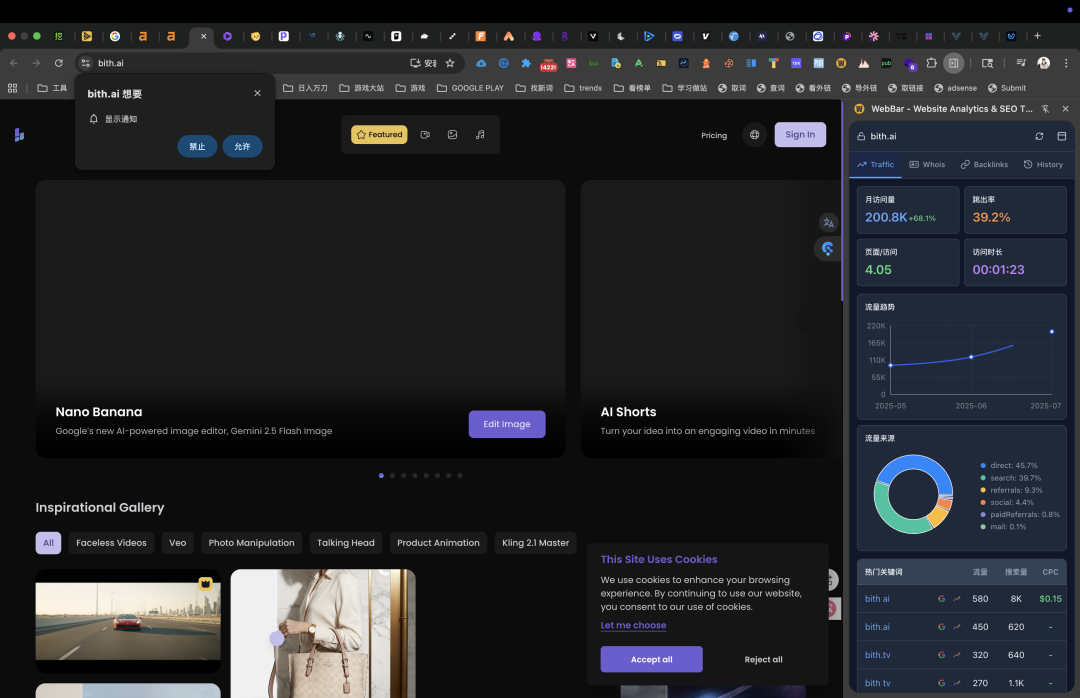Viewport: 1080px width, 698px height.
Task: Refresh the WebBar analytics data
Action: click(1039, 136)
